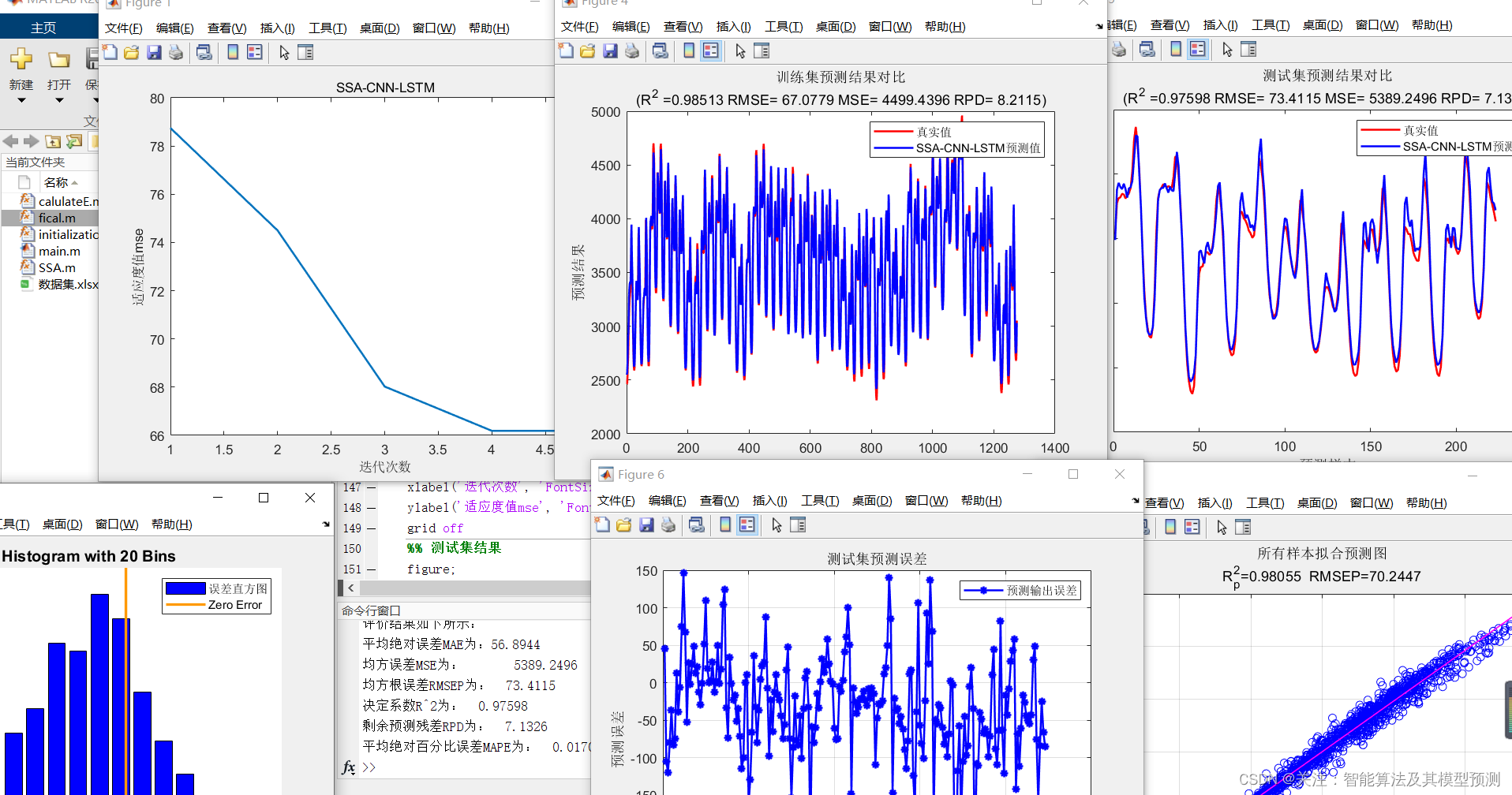Image resolution: width=1512 pixels, height=795 pixels.
Task: Click dock arrow of Figure 4 menu bar
Action: tap(1099, 26)
